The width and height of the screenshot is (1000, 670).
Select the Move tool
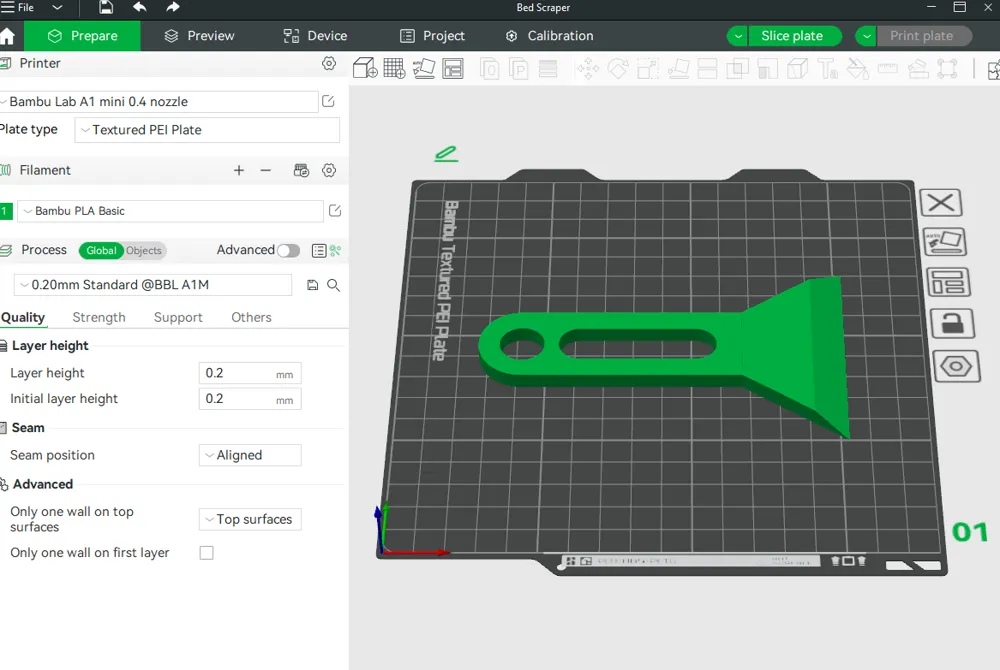coord(588,68)
